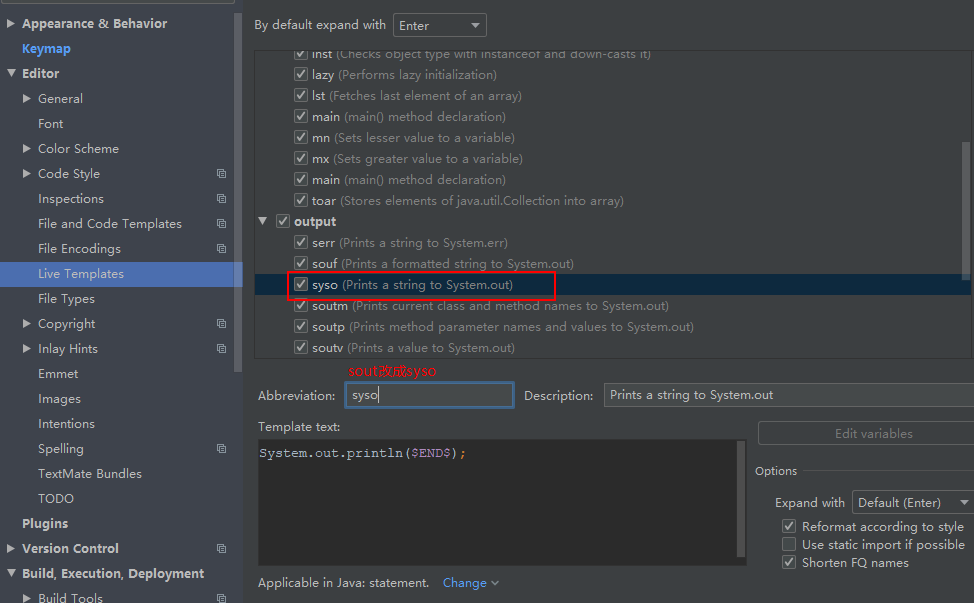
Task: Open File Types settings
Action: click(x=66, y=299)
